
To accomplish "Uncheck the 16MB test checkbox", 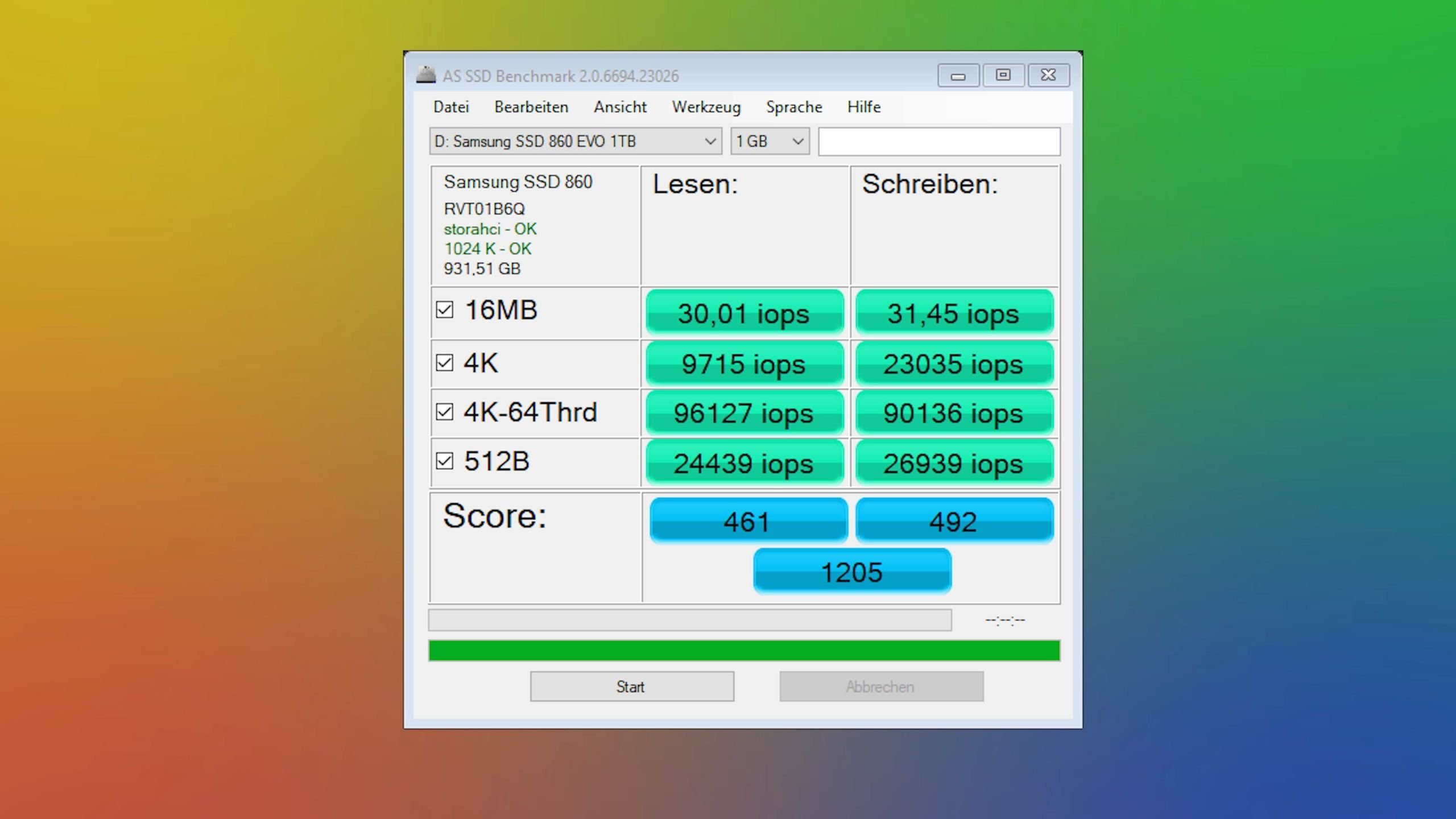I will click(x=444, y=310).
